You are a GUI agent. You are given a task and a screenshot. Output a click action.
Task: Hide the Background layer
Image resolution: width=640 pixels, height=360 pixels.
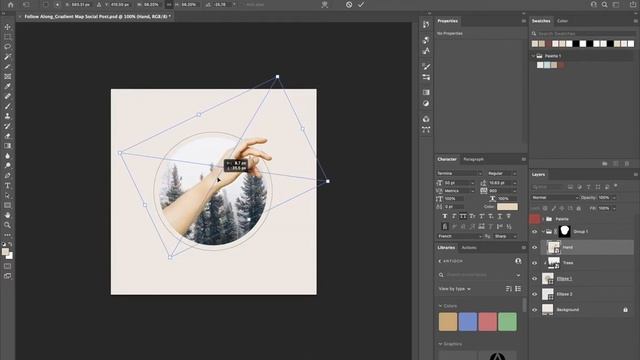click(x=534, y=309)
